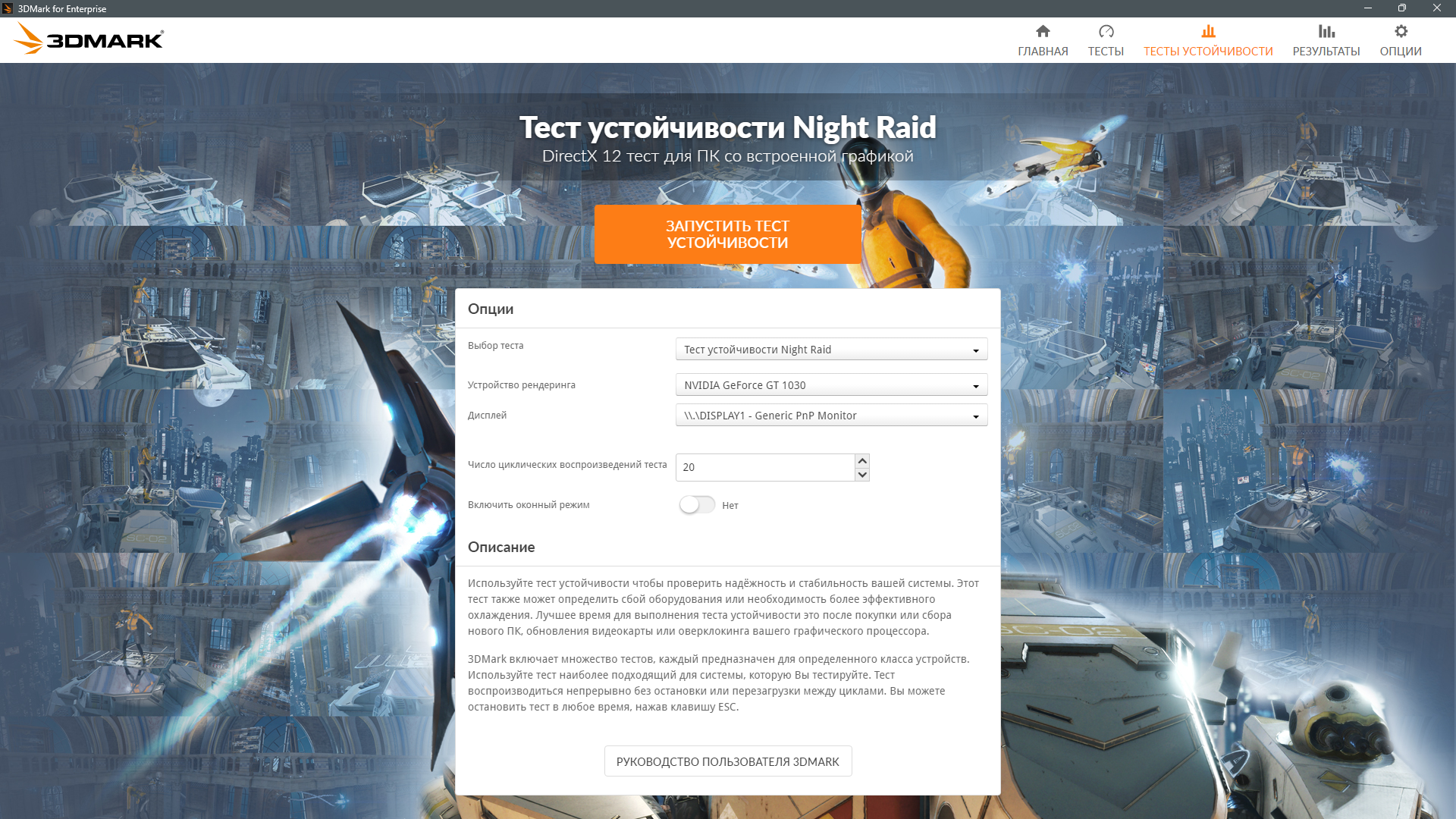Click the loop count field showing 20
Screen dimensions: 1456x819
click(765, 467)
